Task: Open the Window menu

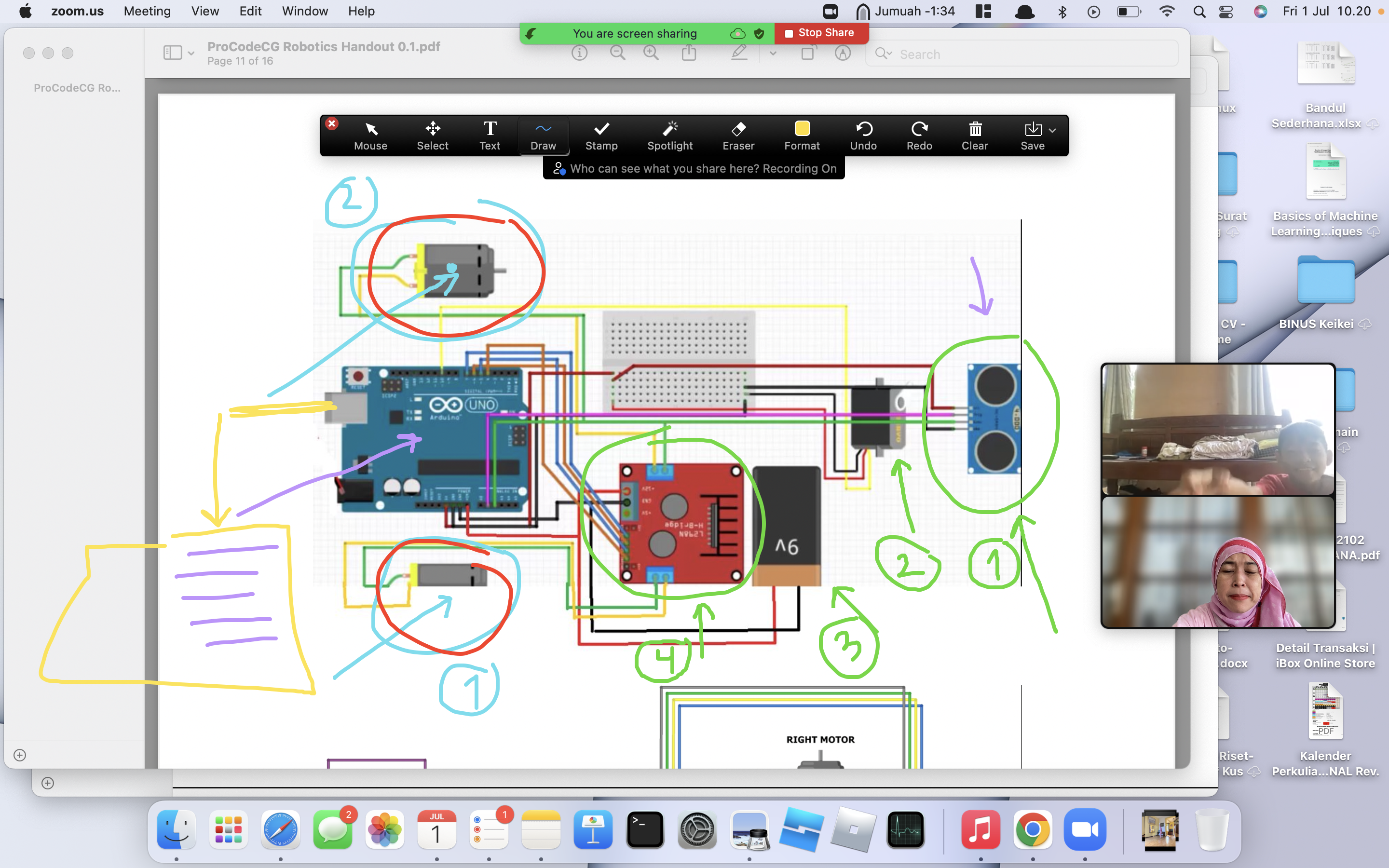Action: pos(305,11)
